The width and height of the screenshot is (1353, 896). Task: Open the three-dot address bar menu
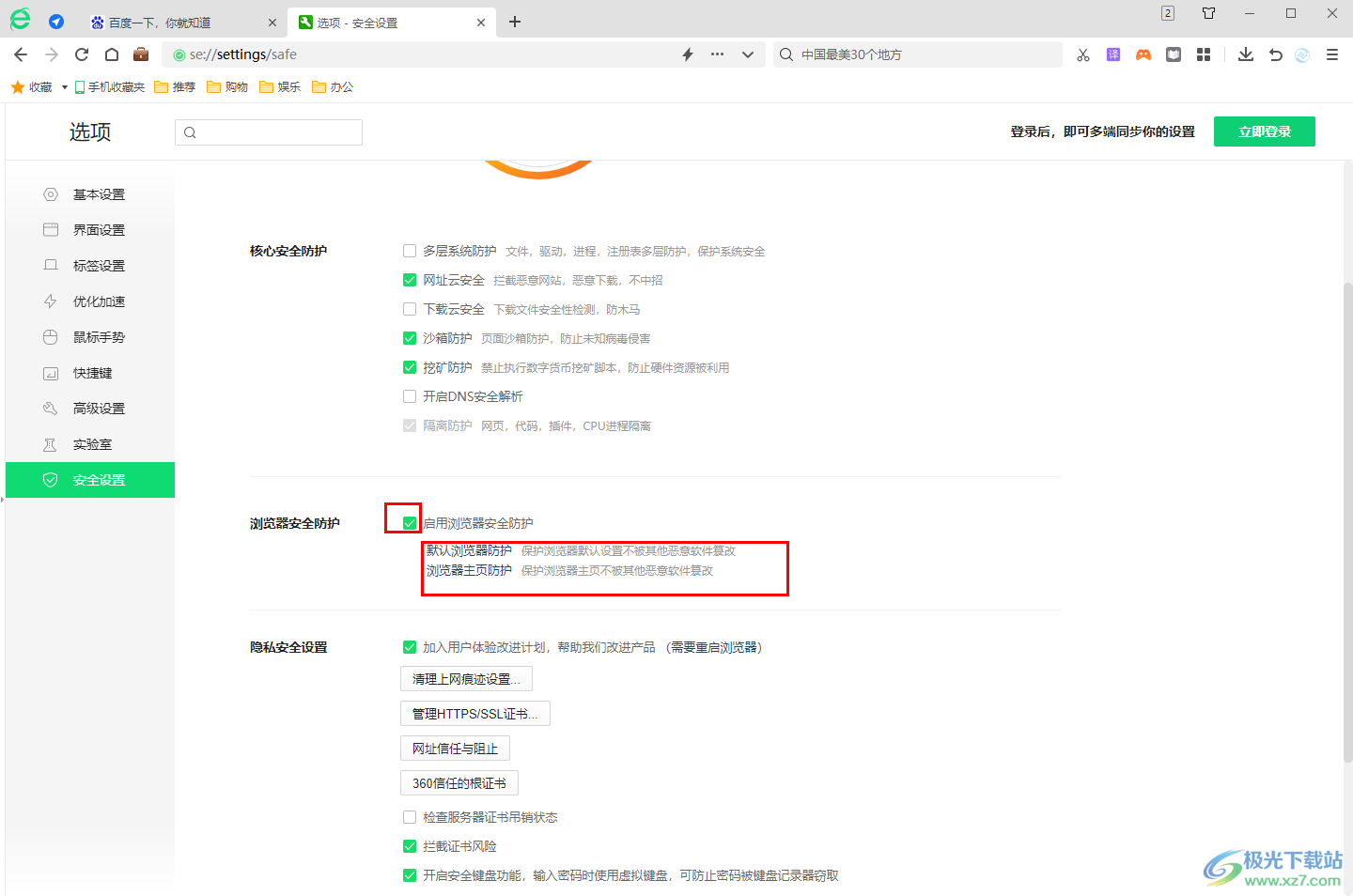coord(717,54)
